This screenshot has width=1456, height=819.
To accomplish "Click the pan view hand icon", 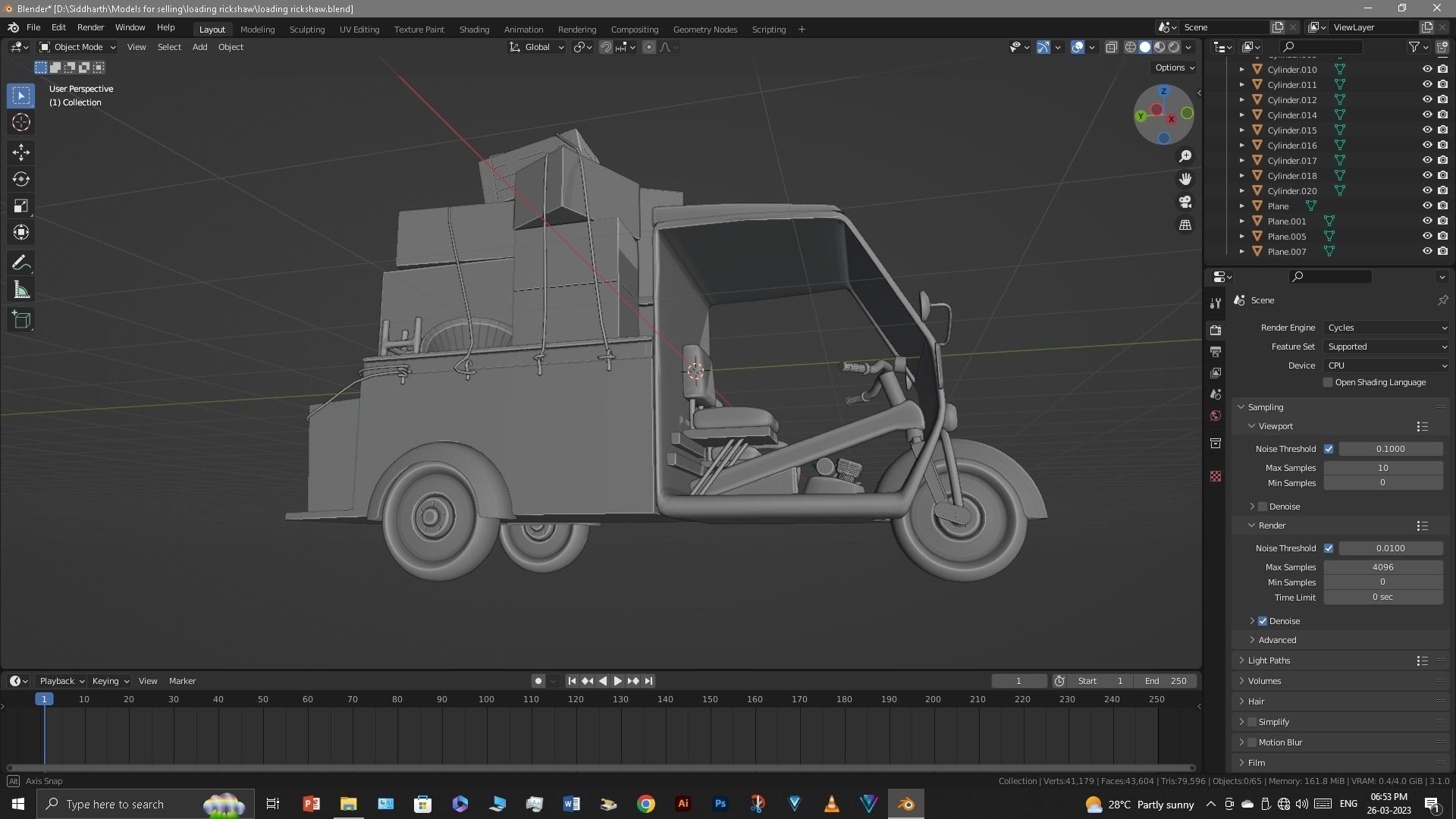I will click(x=1185, y=179).
